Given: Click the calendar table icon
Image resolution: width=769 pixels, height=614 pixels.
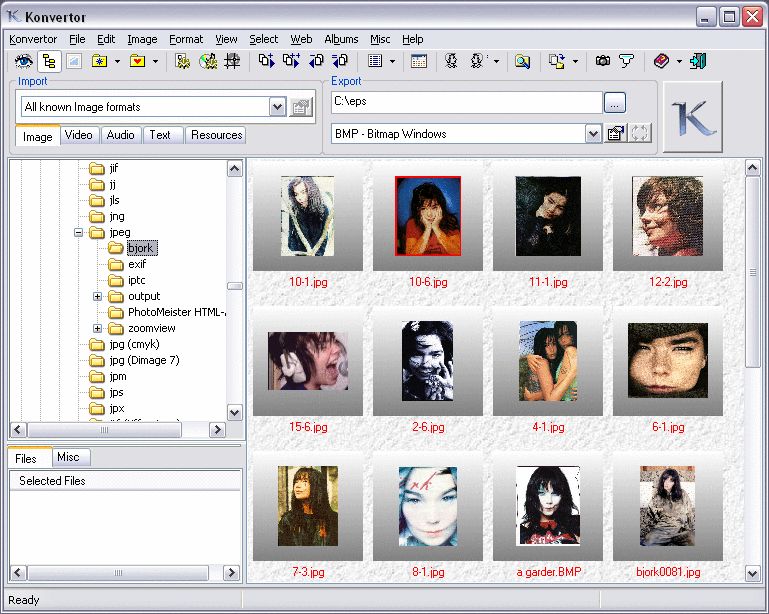Looking at the screenshot, I should (418, 61).
